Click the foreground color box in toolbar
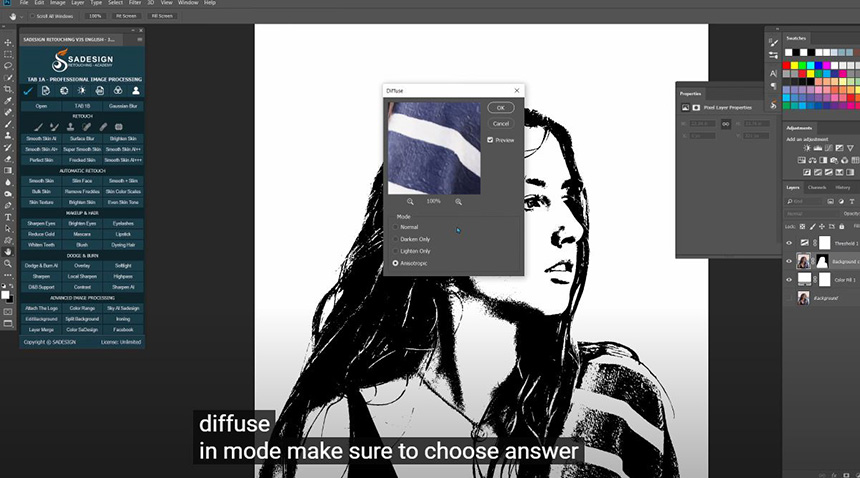 [5, 295]
